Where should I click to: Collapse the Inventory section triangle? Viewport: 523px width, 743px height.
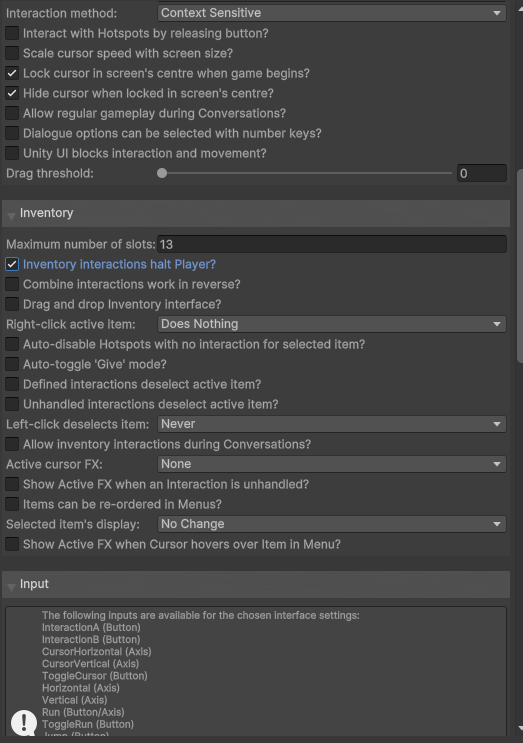click(11, 216)
